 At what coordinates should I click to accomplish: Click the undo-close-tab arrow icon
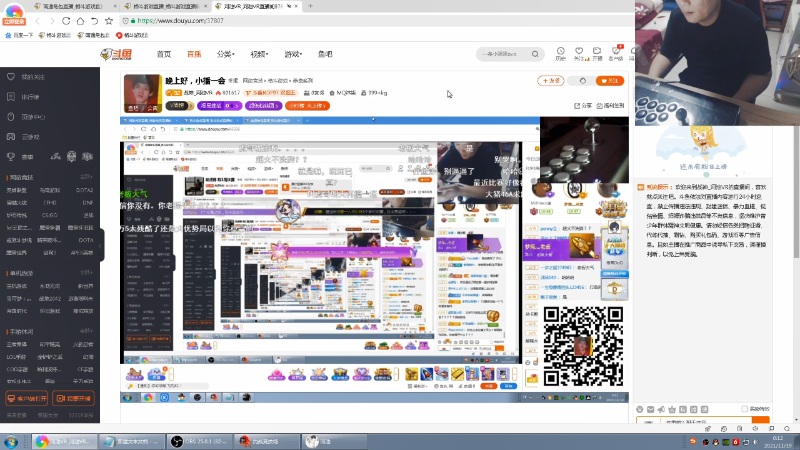click(x=94, y=21)
